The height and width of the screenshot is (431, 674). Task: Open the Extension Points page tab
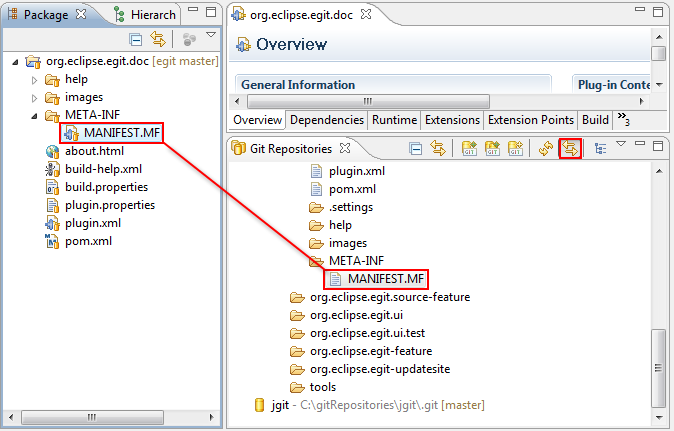tap(531, 120)
